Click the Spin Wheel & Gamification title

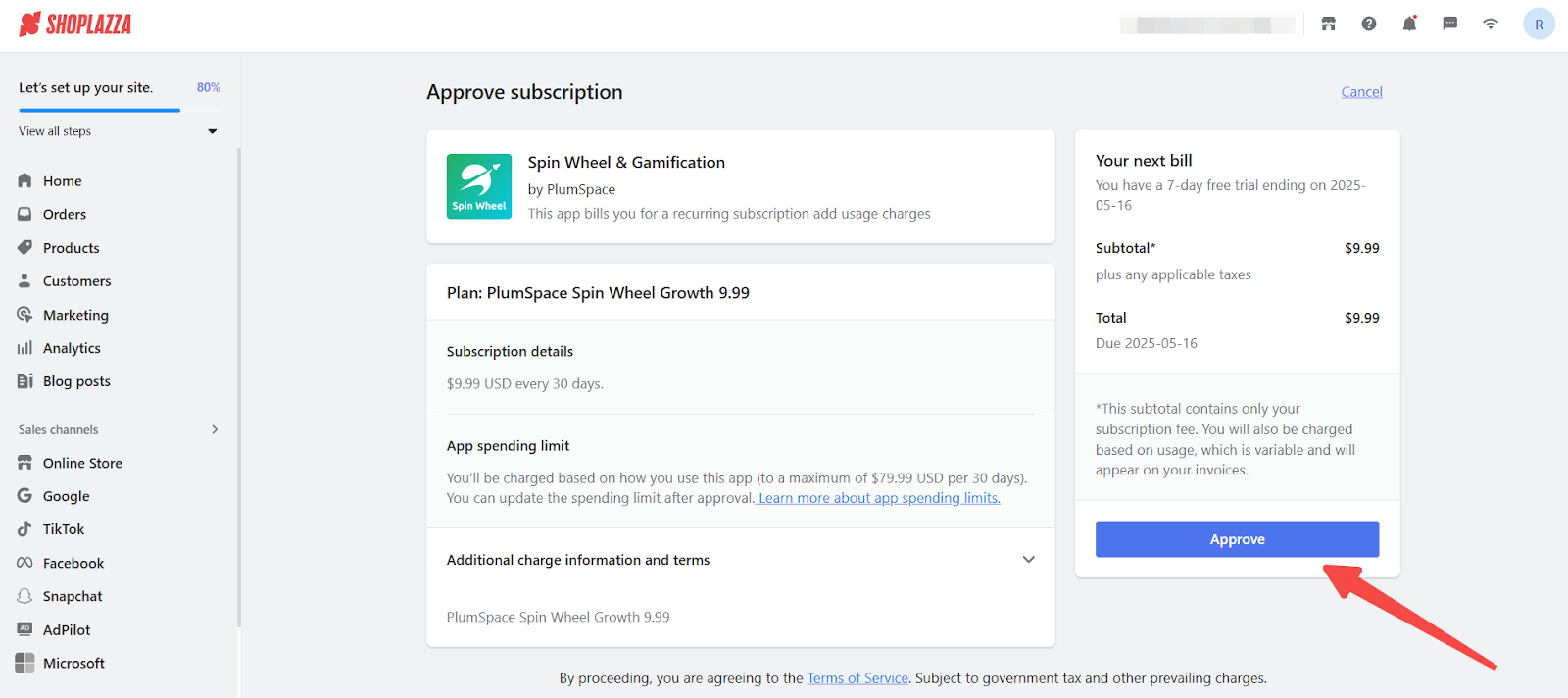[626, 163]
